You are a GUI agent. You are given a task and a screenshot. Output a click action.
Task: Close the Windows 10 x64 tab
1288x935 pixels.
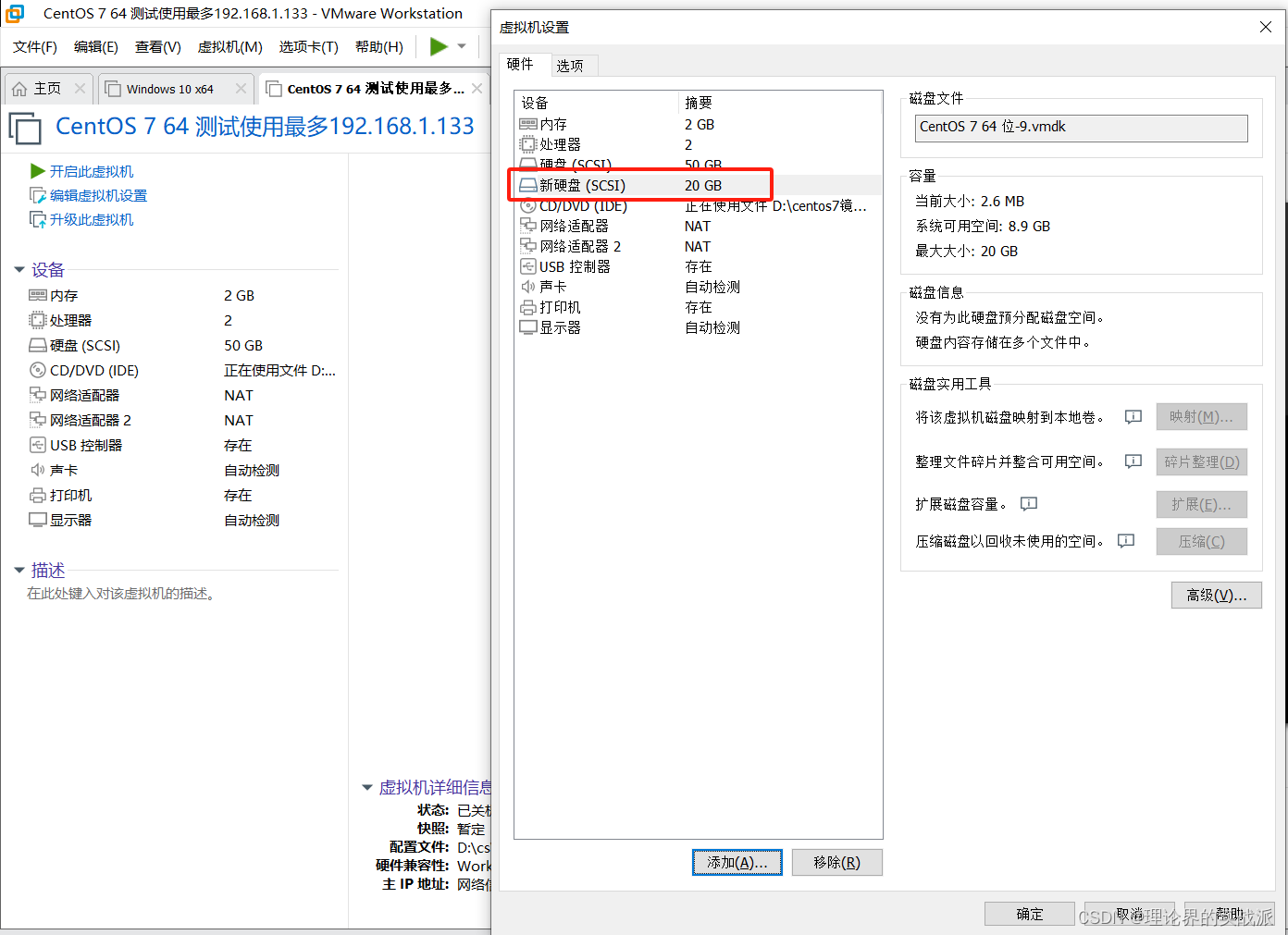pyautogui.click(x=241, y=89)
